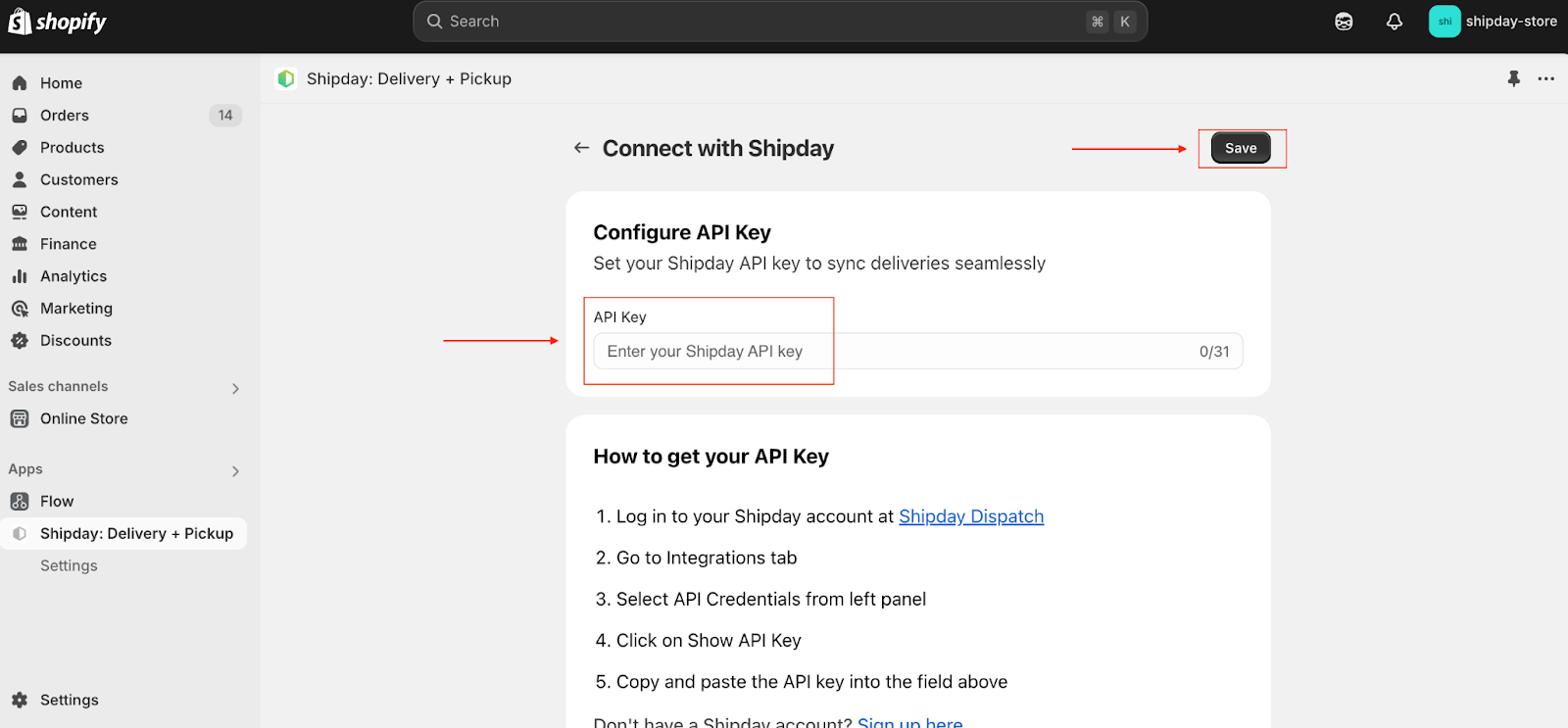Open the three-dot more actions menu
This screenshot has width=1568, height=728.
click(1546, 78)
